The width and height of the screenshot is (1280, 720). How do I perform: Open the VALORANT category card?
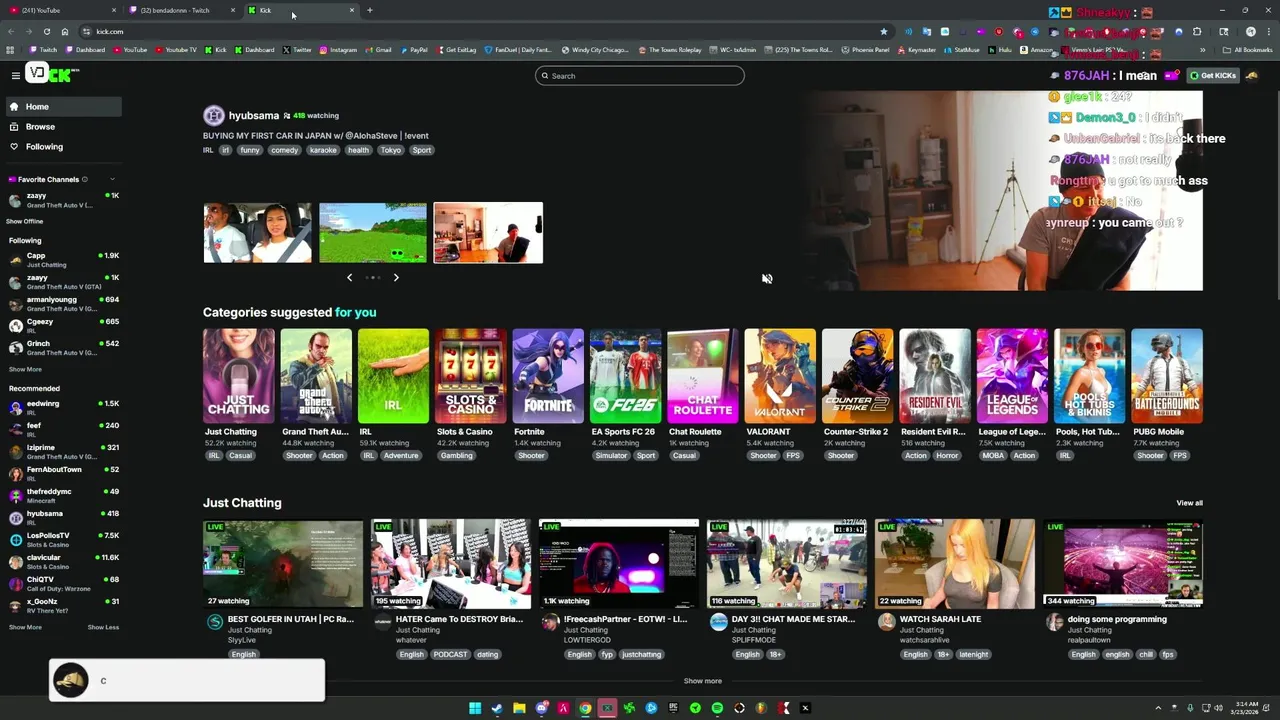780,376
